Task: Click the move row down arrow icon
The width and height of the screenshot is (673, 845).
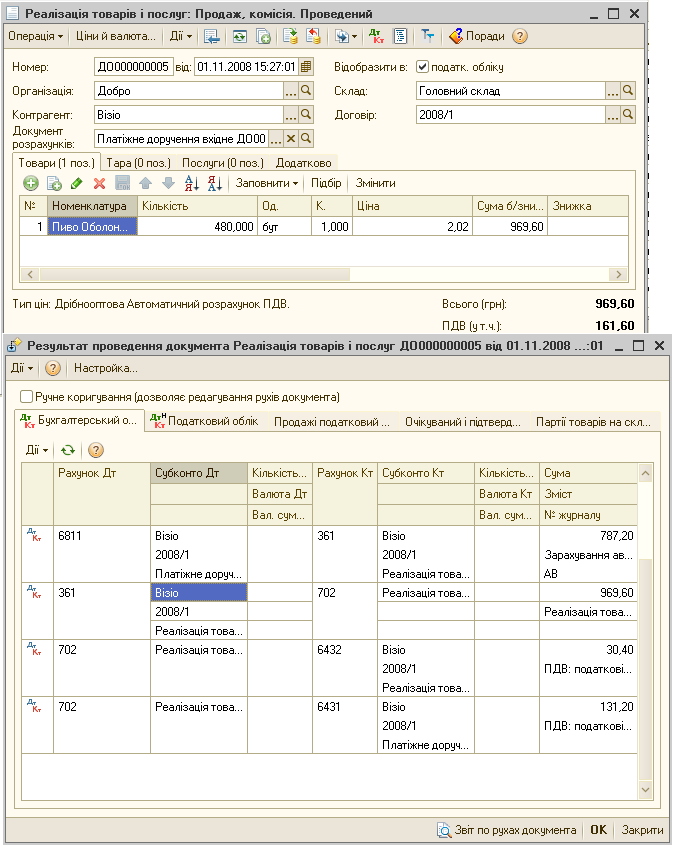Action: pos(169,183)
